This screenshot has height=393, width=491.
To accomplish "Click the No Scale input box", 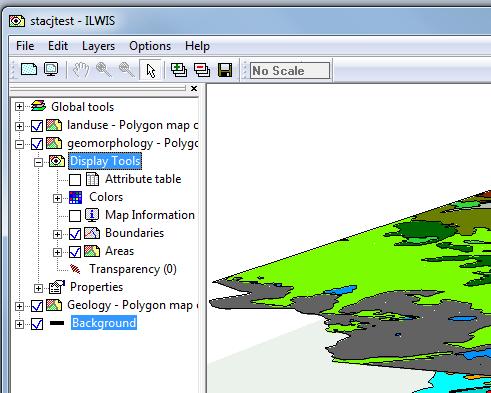I will [x=290, y=70].
